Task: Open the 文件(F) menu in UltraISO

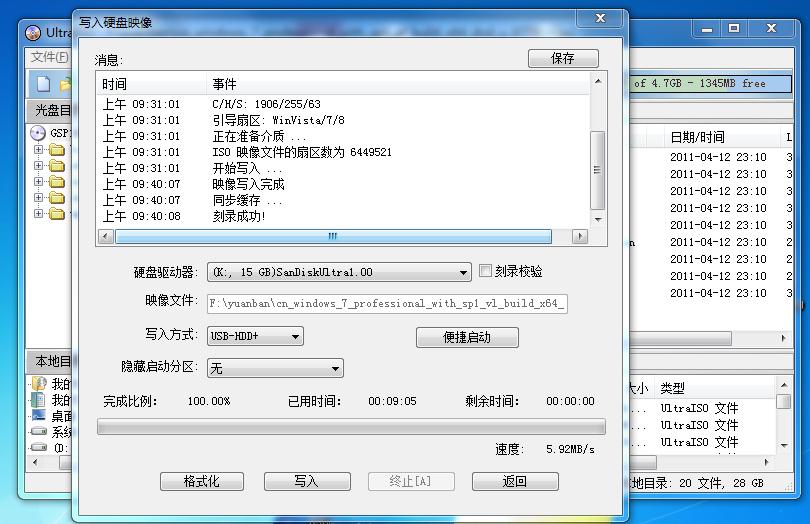Action: (49, 57)
